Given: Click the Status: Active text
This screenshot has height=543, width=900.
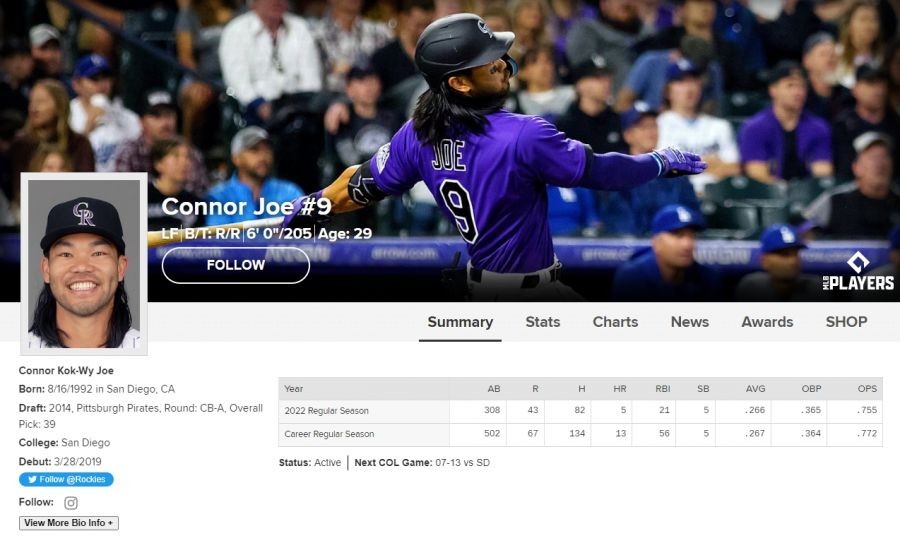Looking at the screenshot, I should click(310, 463).
